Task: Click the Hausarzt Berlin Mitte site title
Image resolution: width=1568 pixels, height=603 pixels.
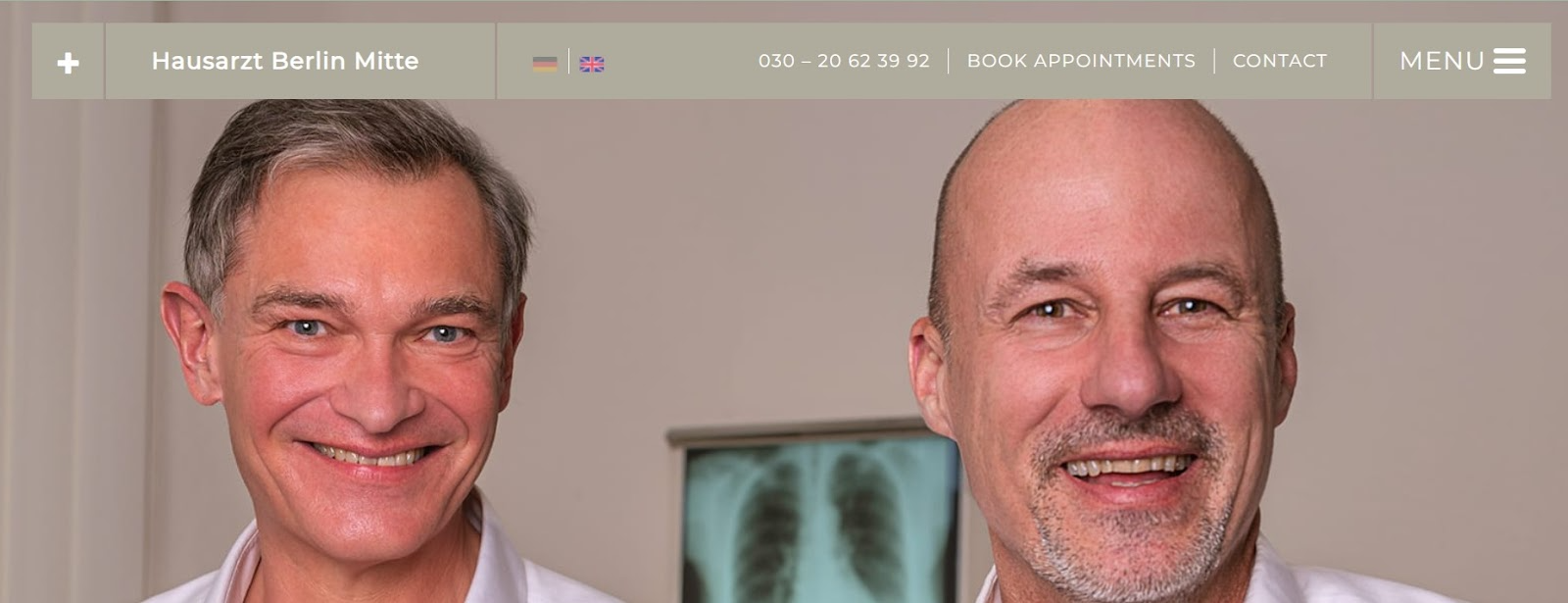Action: 285,61
